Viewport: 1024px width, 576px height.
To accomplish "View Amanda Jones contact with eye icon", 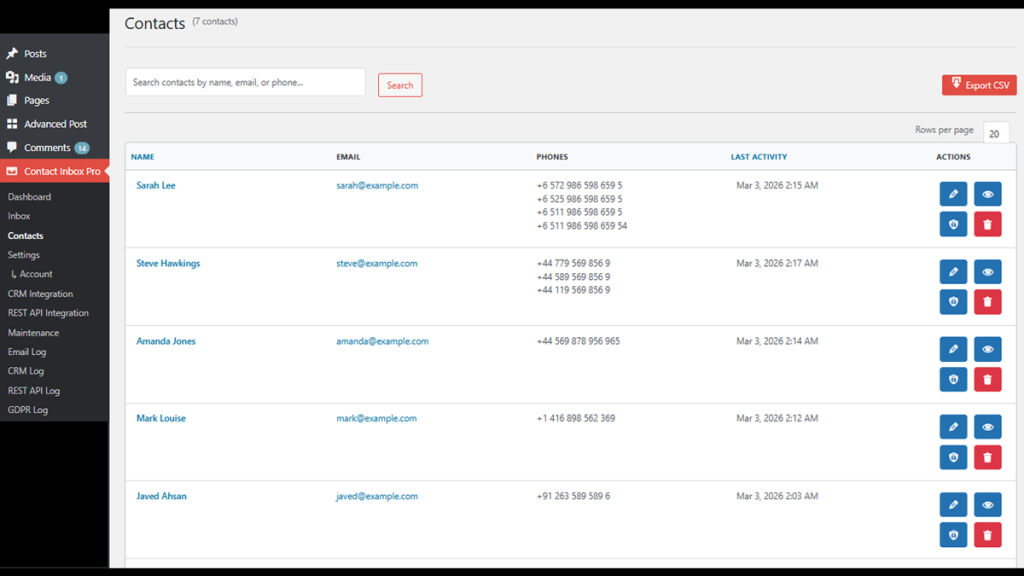I will [x=987, y=349].
